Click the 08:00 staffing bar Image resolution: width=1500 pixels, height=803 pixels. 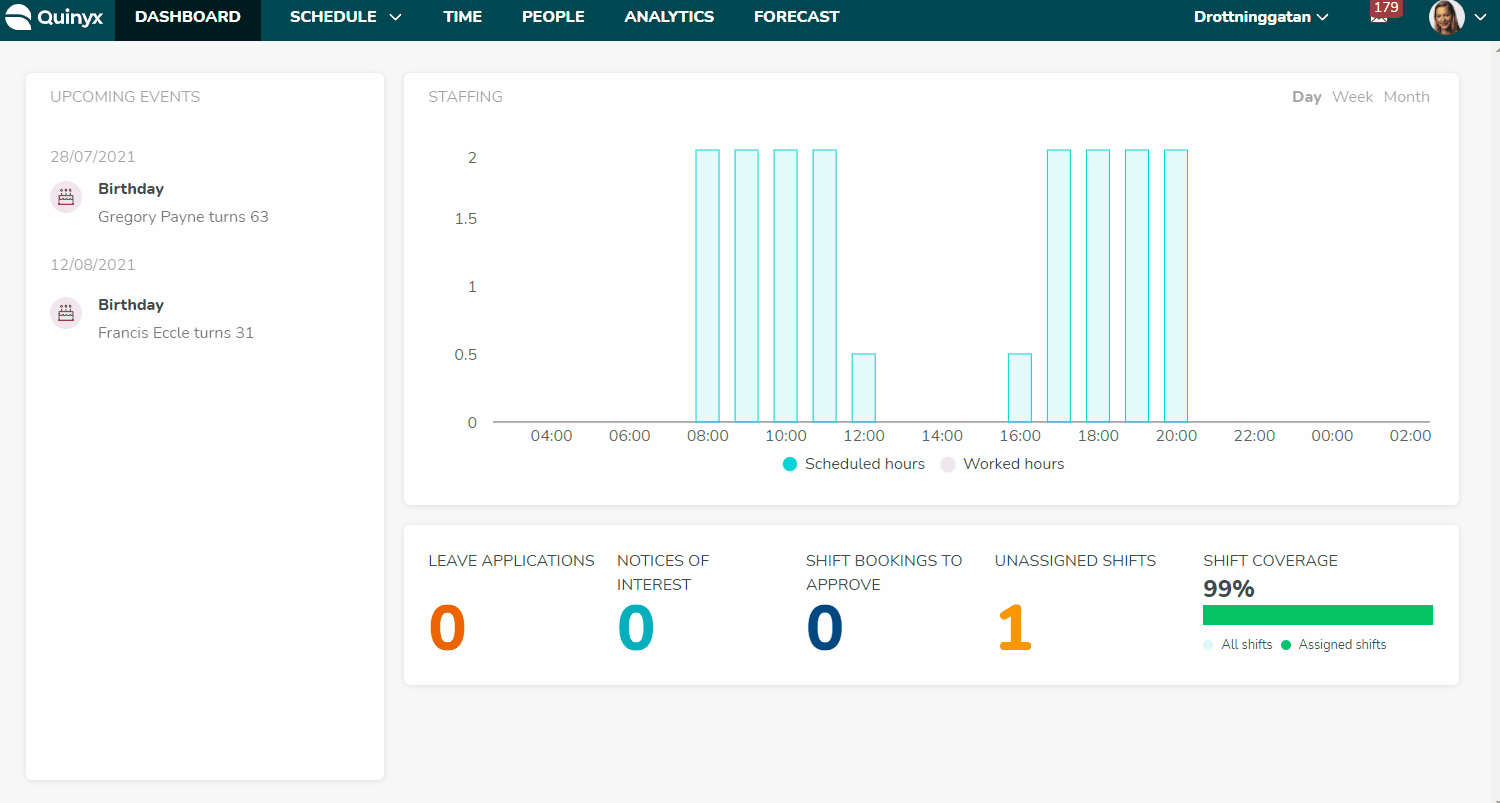click(x=707, y=286)
